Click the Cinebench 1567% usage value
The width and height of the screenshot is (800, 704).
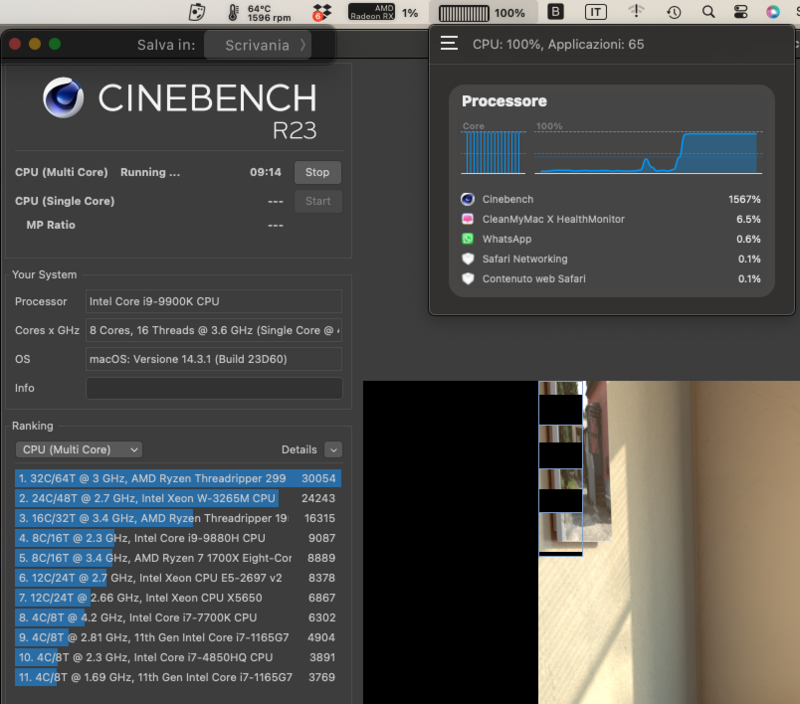click(744, 199)
